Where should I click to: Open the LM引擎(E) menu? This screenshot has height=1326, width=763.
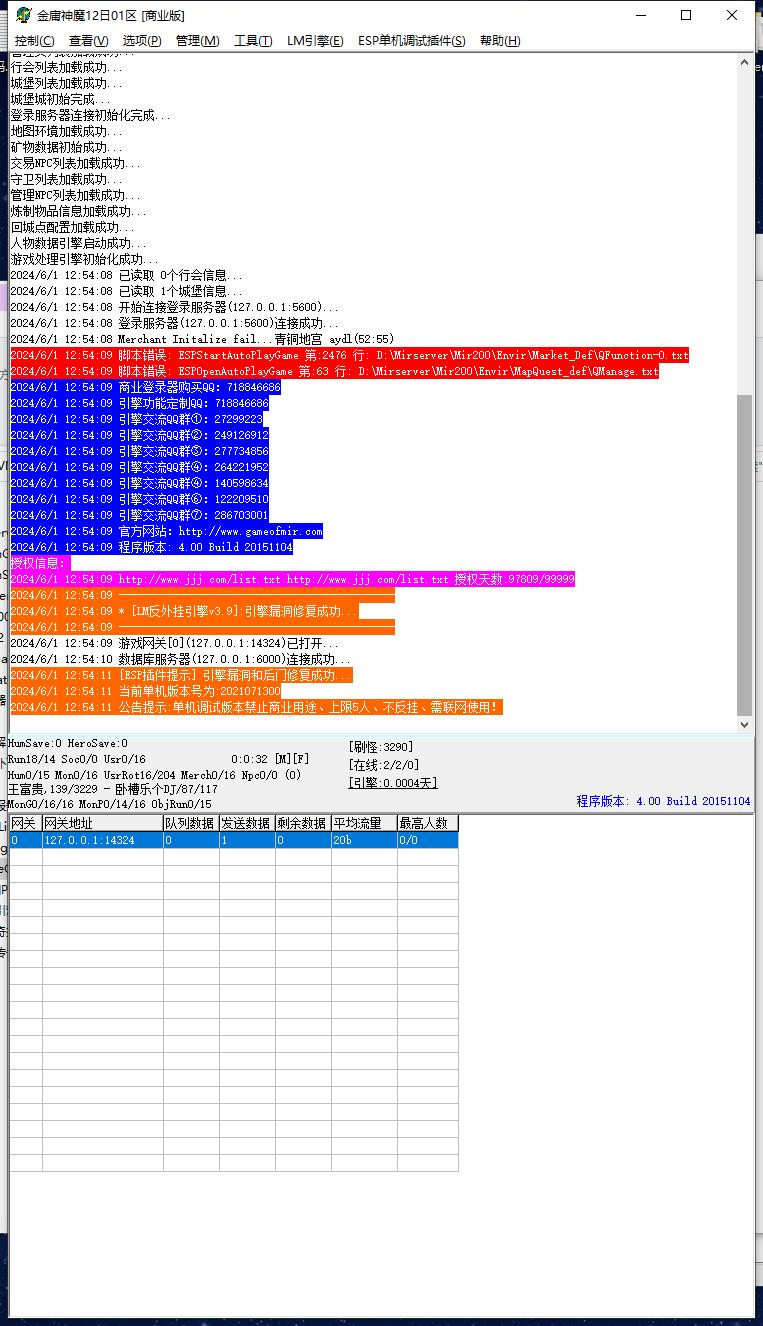coord(315,41)
